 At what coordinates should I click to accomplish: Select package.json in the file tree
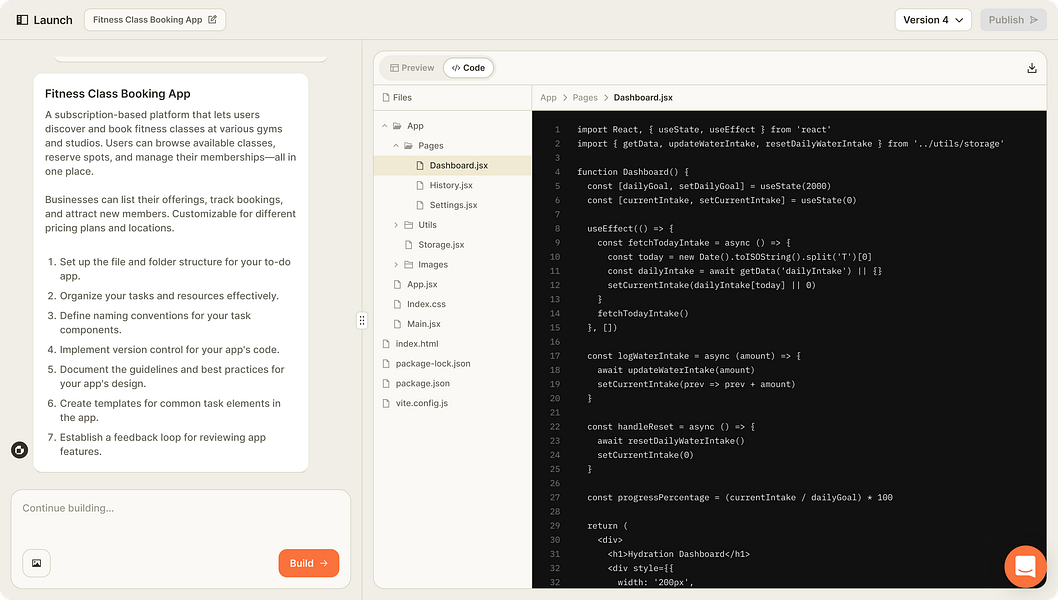[x=422, y=383]
